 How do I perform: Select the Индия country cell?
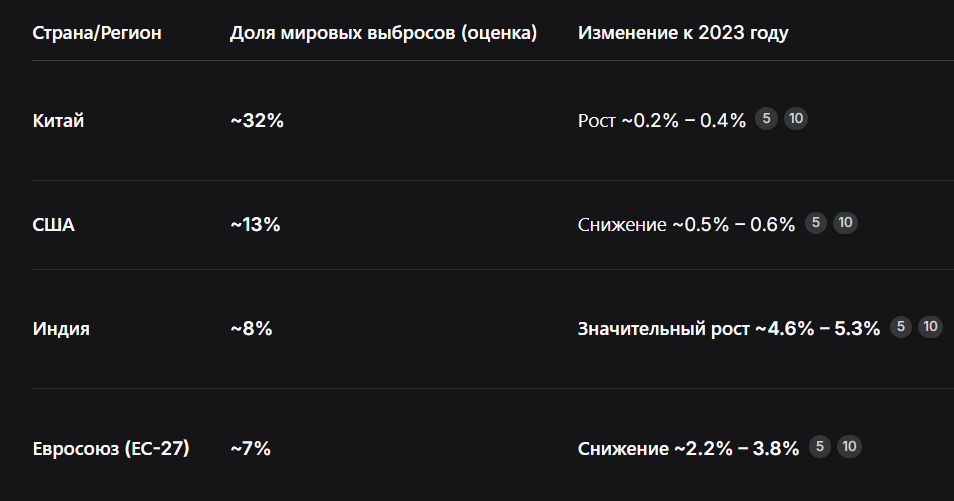(61, 329)
